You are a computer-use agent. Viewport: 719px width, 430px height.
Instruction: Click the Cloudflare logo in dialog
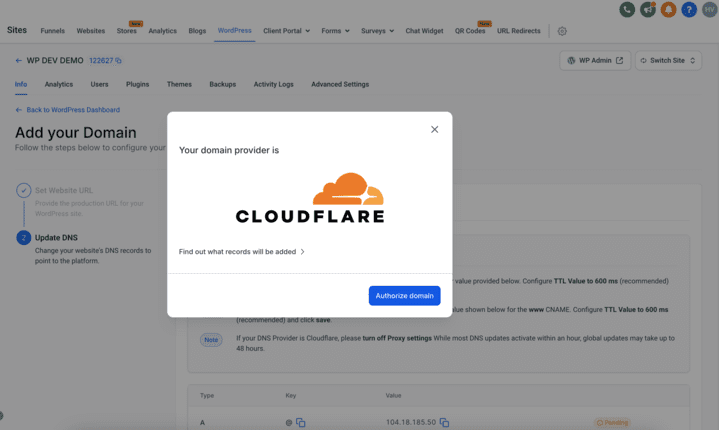[x=310, y=198]
